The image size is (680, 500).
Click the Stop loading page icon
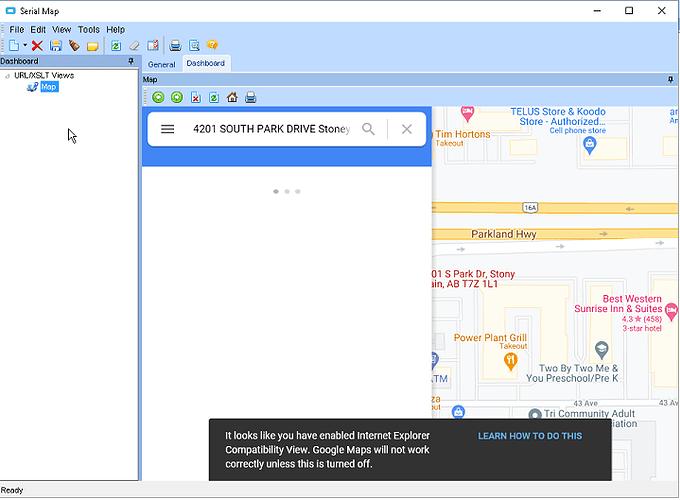point(196,97)
